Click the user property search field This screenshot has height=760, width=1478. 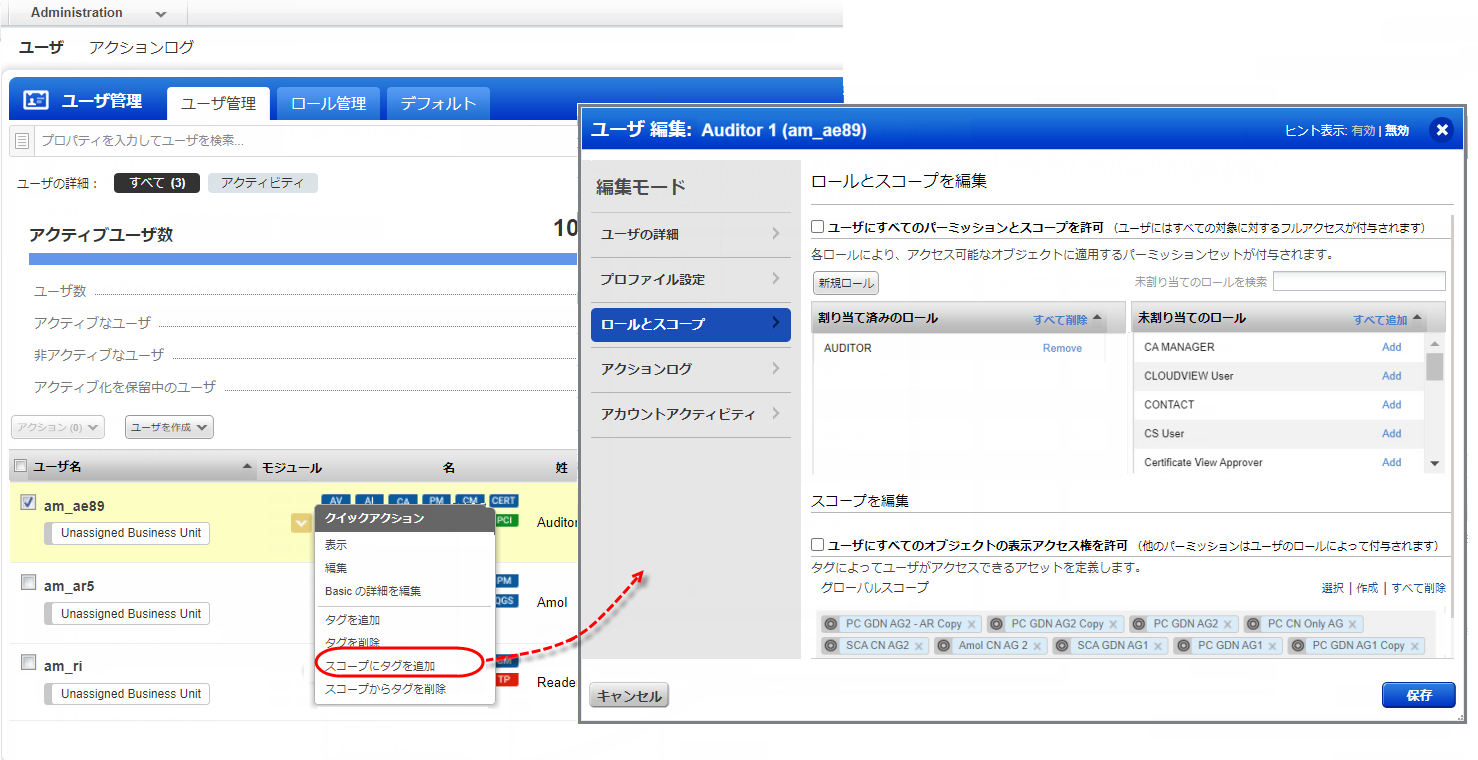click(x=308, y=141)
